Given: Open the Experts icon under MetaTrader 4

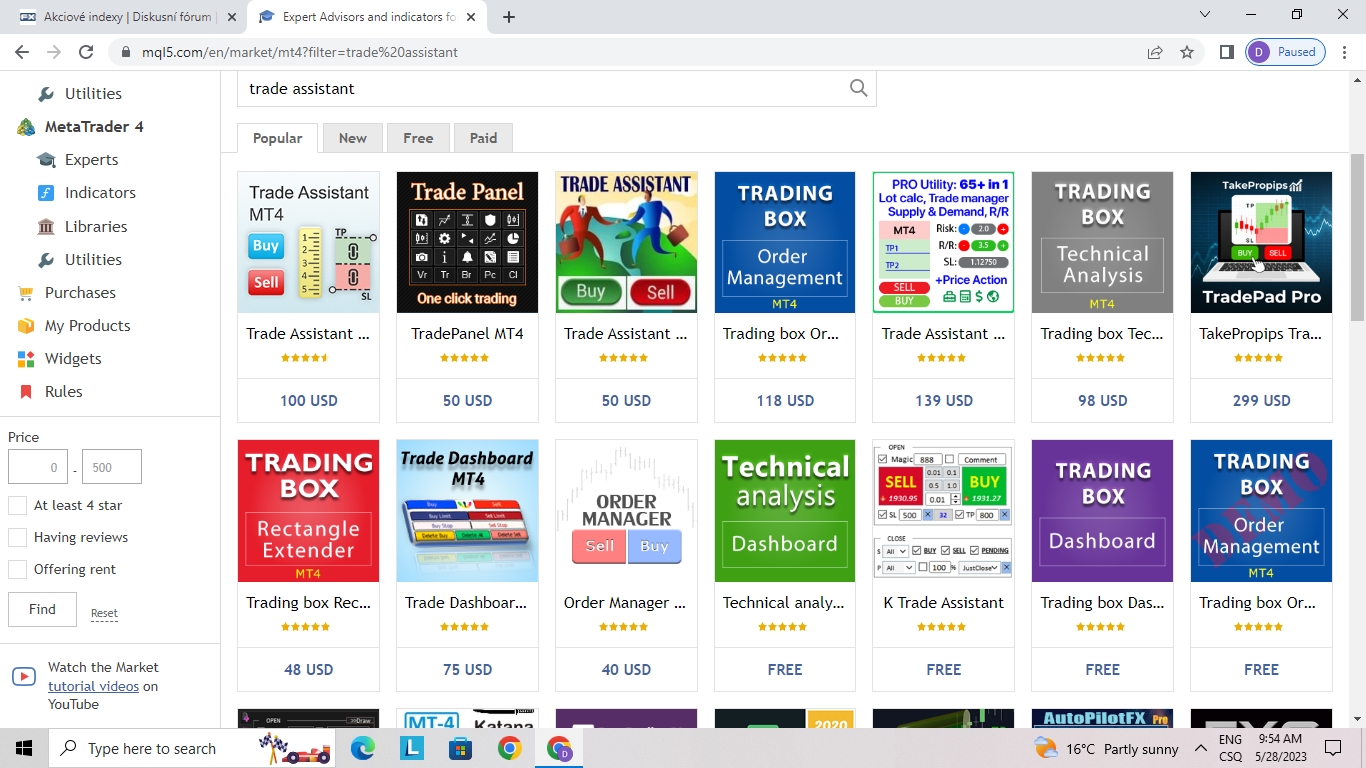Looking at the screenshot, I should [x=46, y=160].
